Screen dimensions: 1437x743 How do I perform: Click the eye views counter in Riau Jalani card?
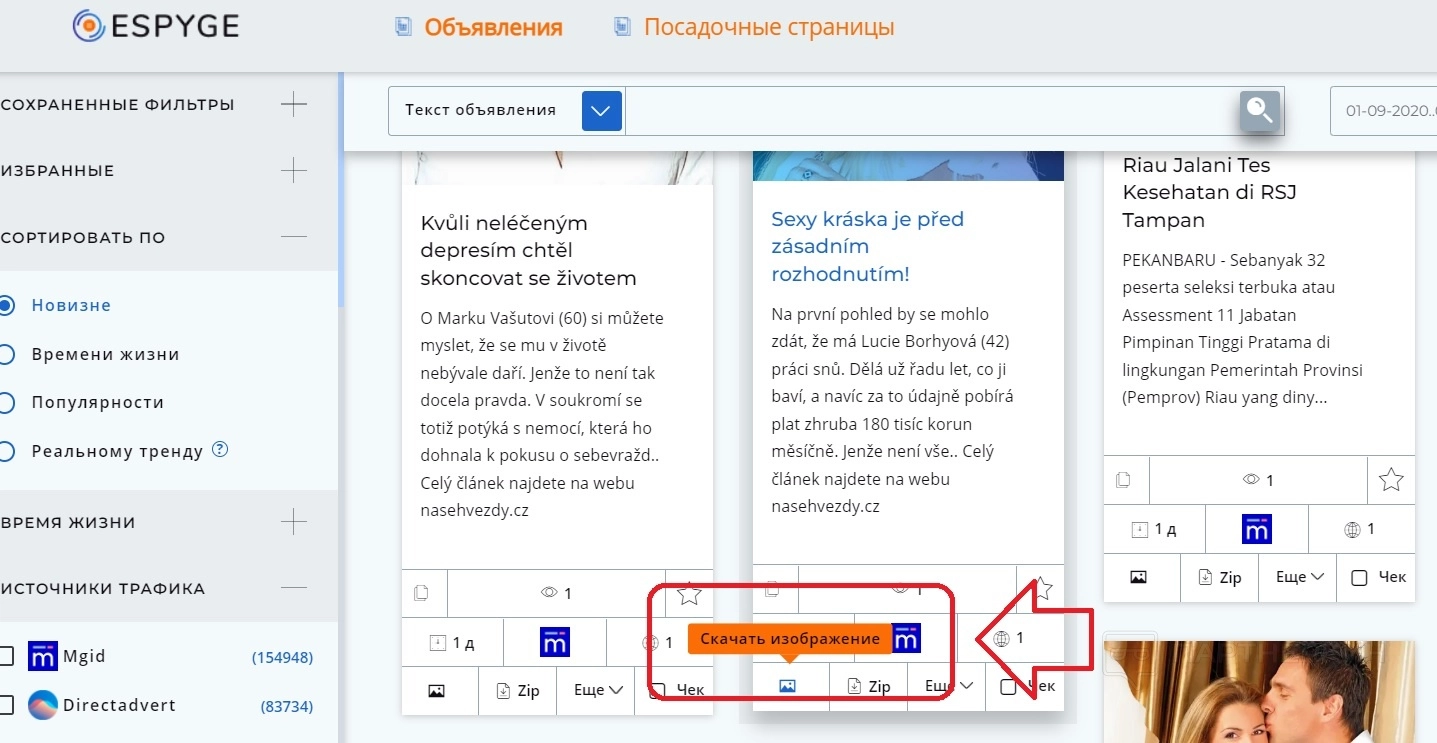[1258, 480]
